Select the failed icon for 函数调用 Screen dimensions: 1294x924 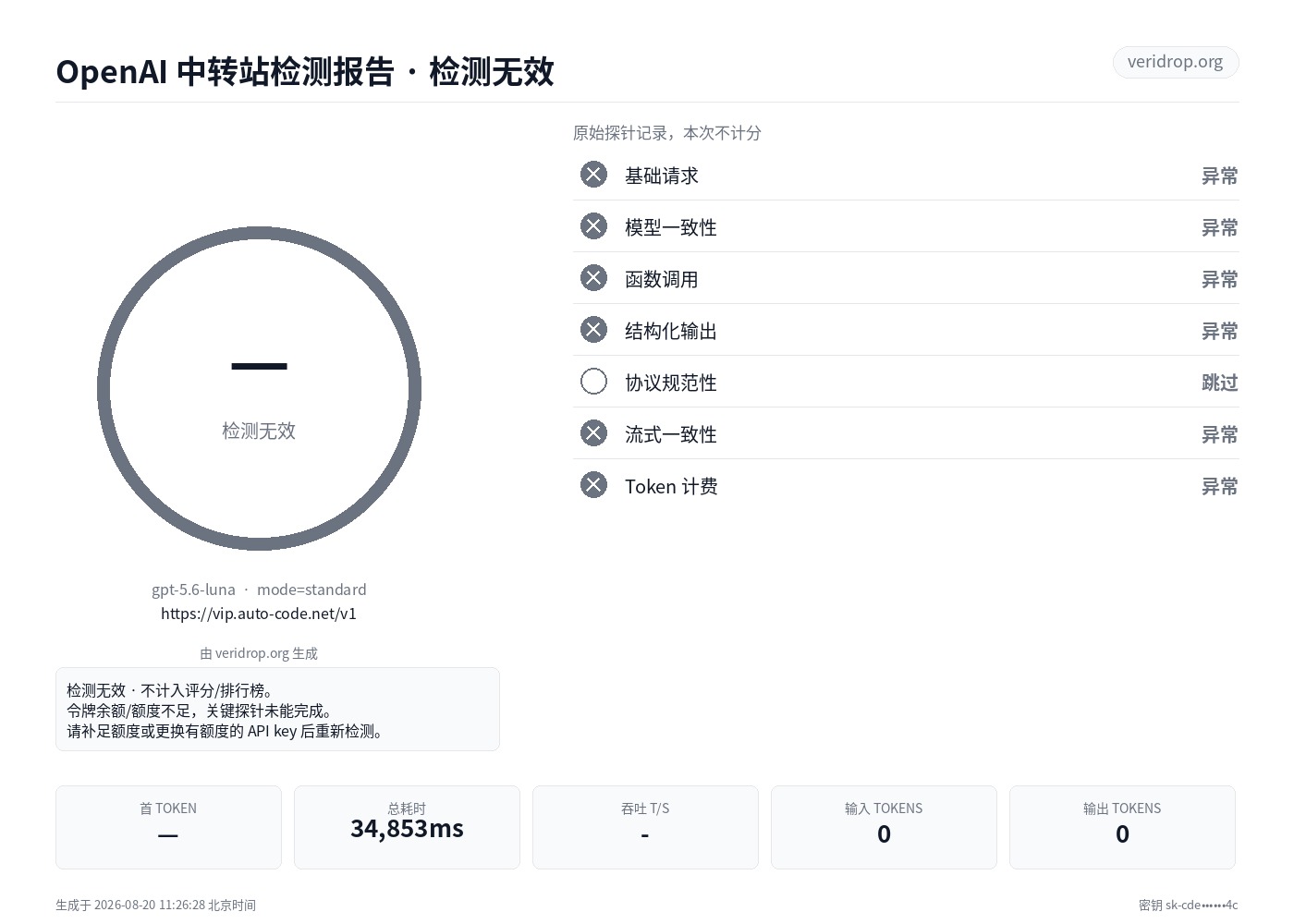point(593,278)
